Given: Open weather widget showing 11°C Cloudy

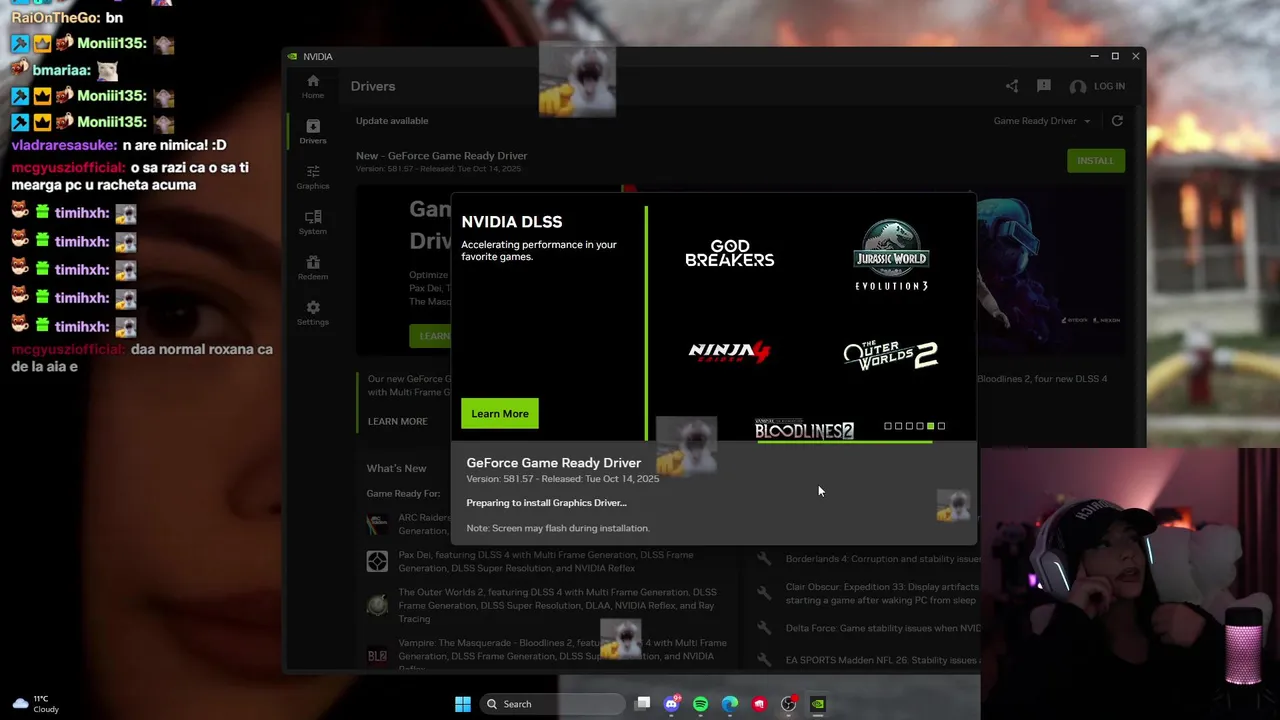Looking at the screenshot, I should [36, 704].
